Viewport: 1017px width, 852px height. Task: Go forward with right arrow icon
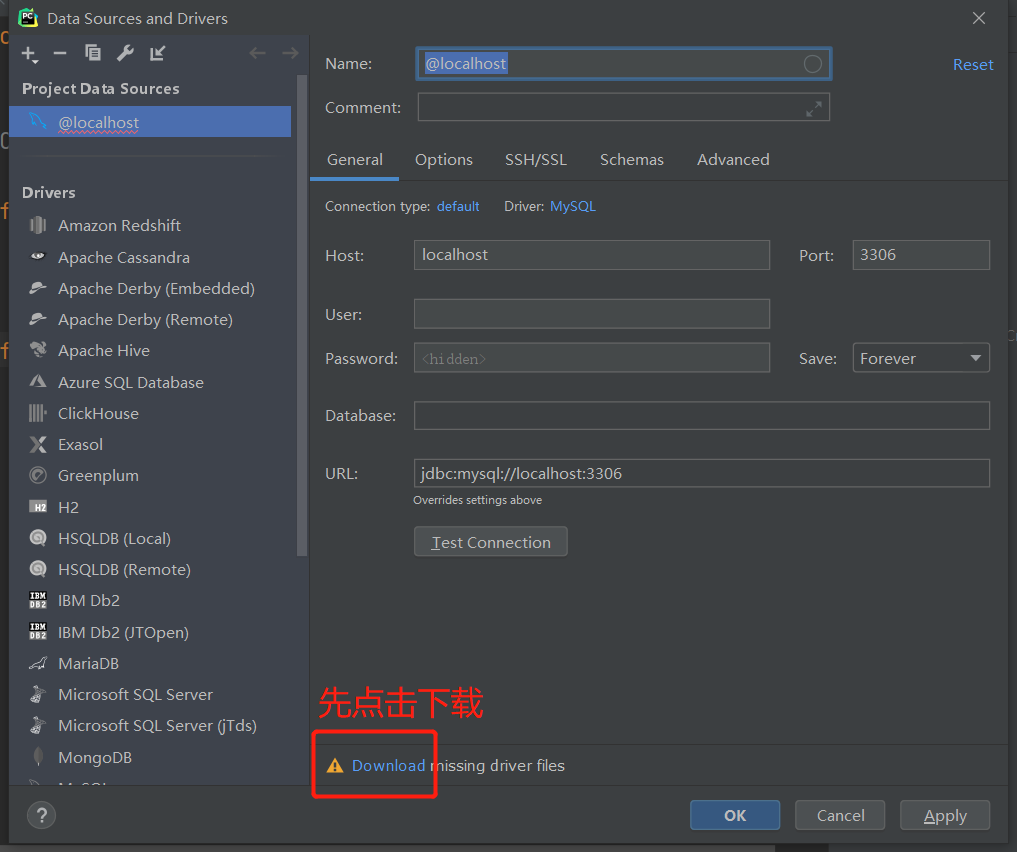[x=290, y=53]
